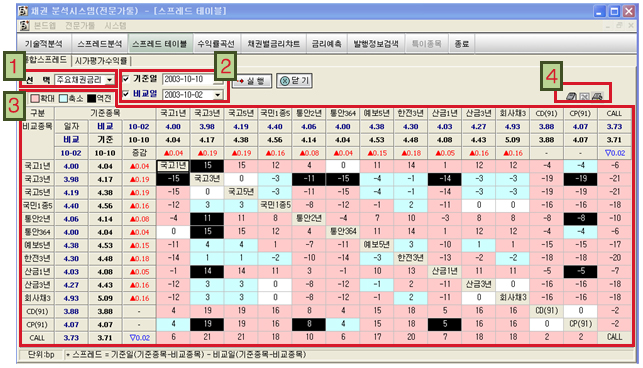Click the circular icon on 닫기 button
The height and width of the screenshot is (368, 643).
[285, 81]
